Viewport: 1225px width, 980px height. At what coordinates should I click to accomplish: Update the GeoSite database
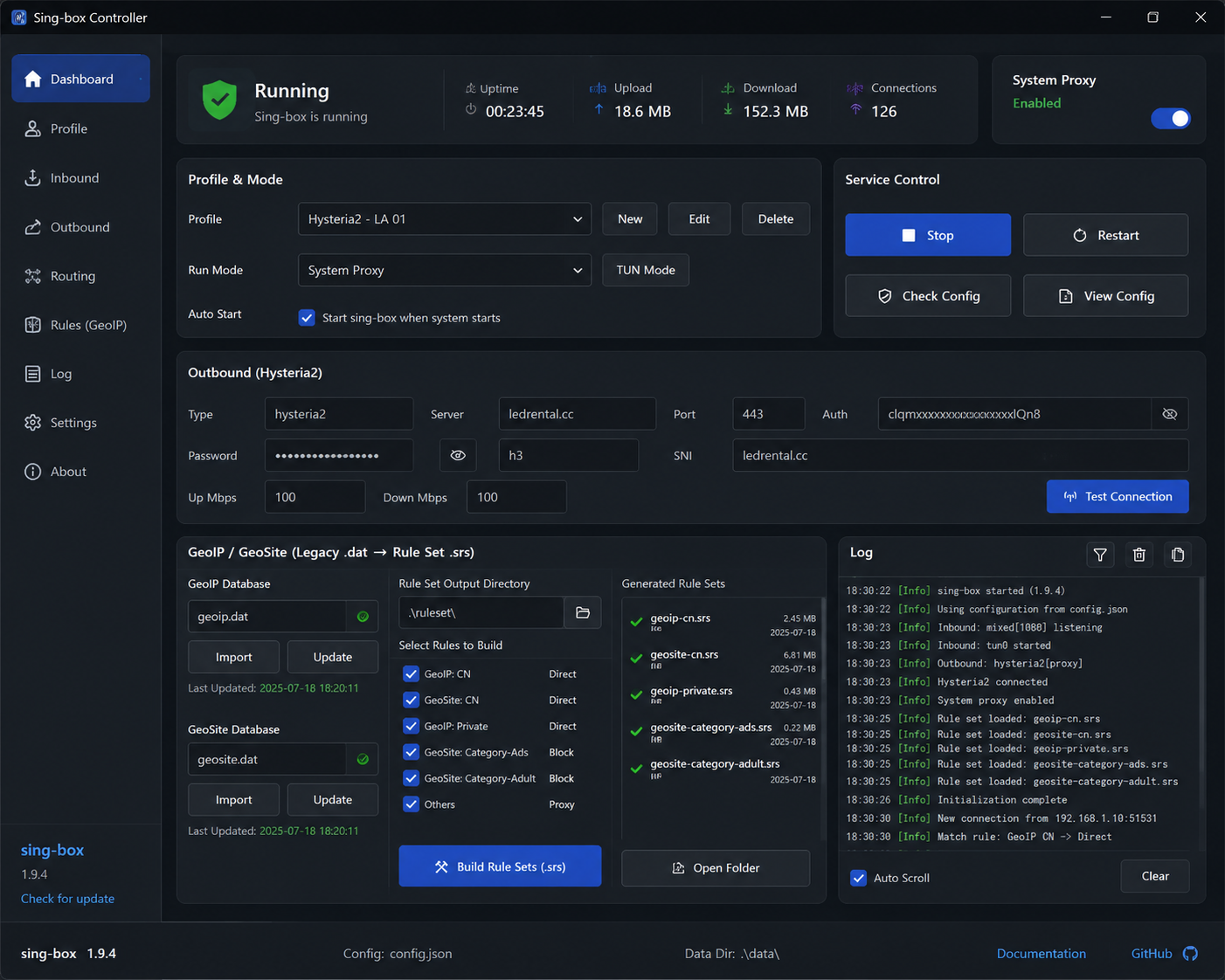(333, 800)
